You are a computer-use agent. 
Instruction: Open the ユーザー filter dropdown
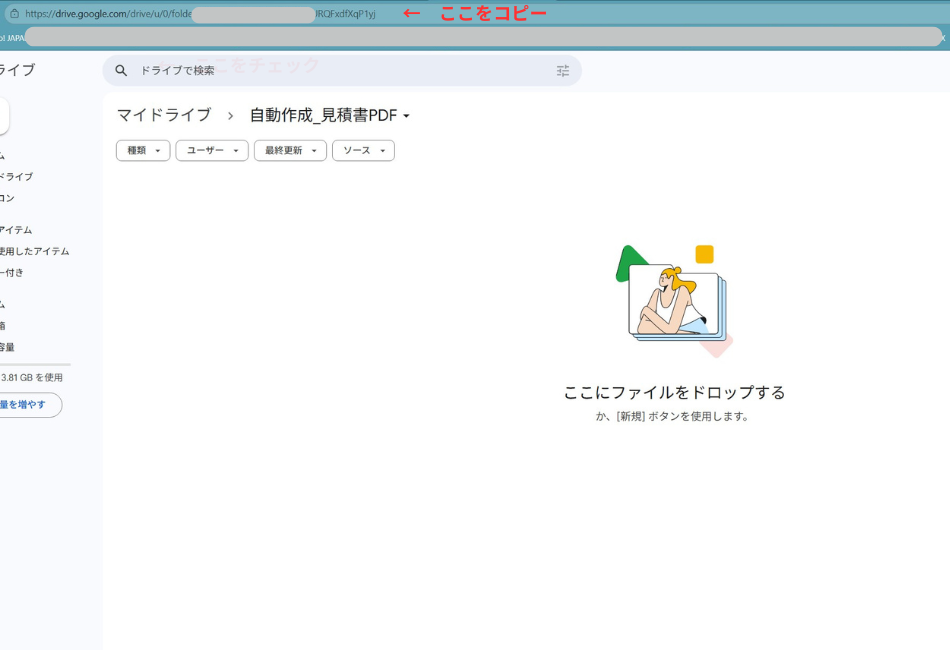[211, 150]
